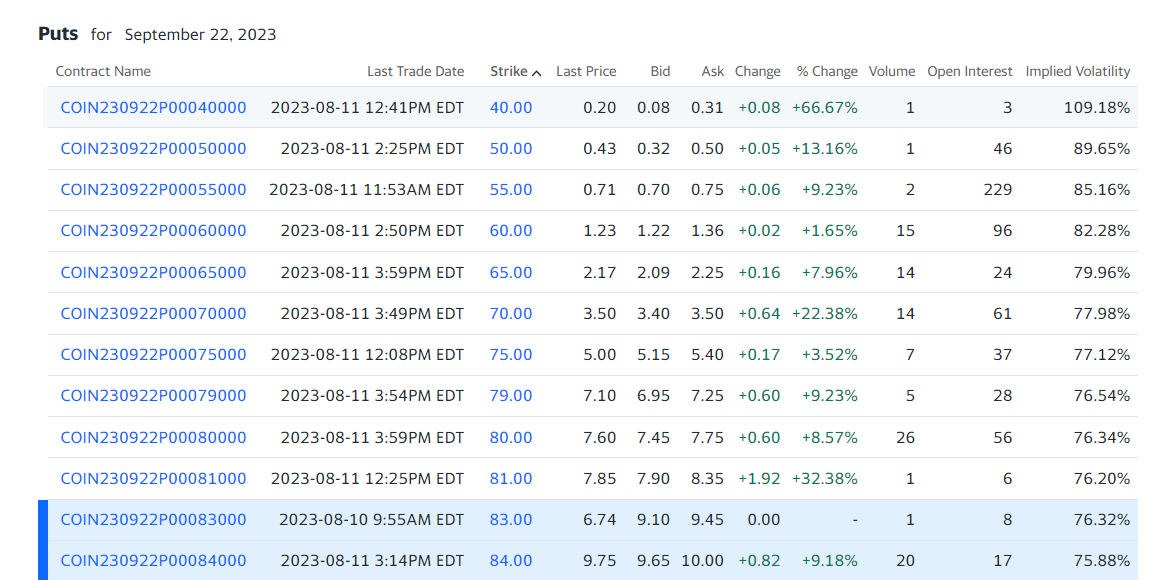Click the 80.00 strike link
1158x580 pixels.
point(510,437)
